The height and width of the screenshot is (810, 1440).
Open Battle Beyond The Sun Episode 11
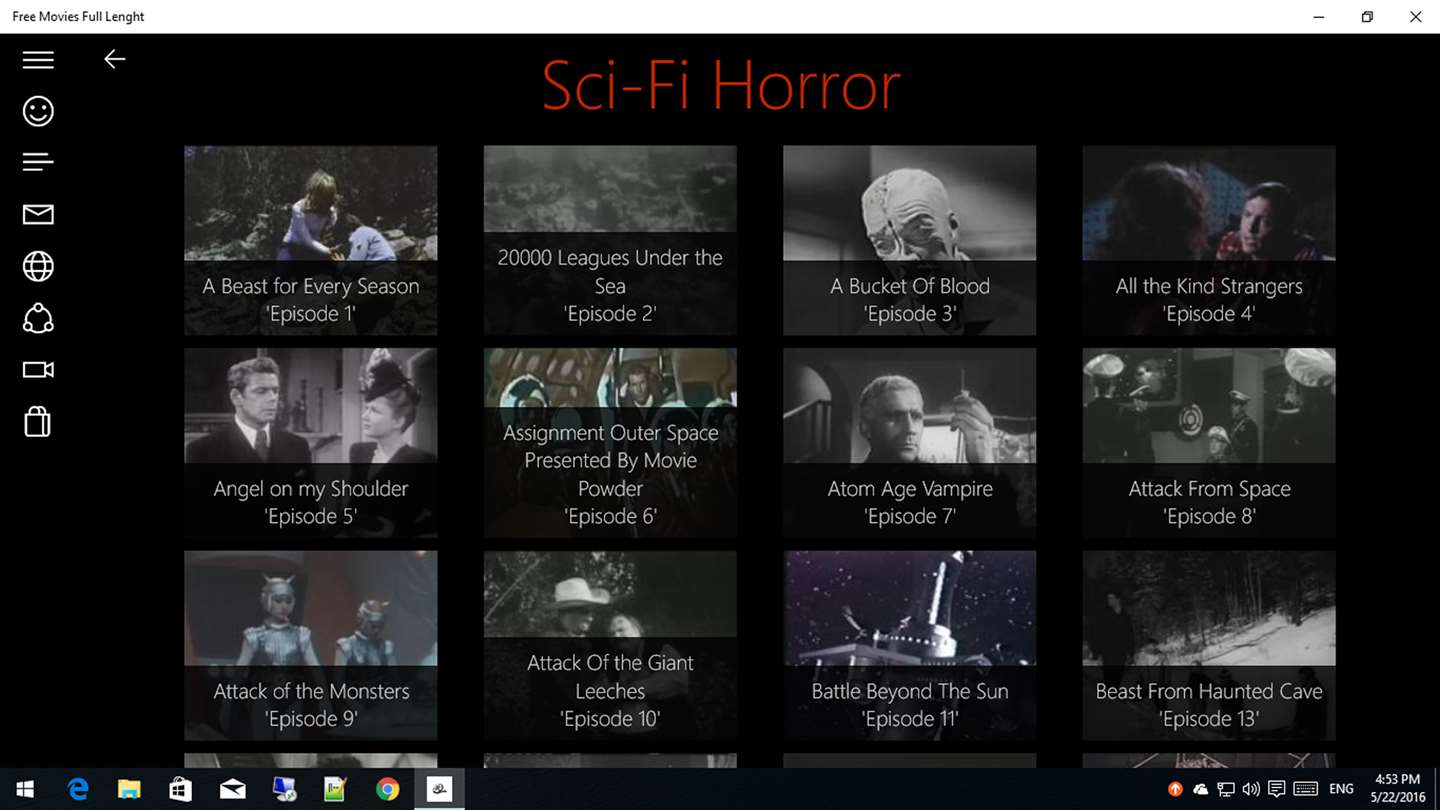point(910,645)
